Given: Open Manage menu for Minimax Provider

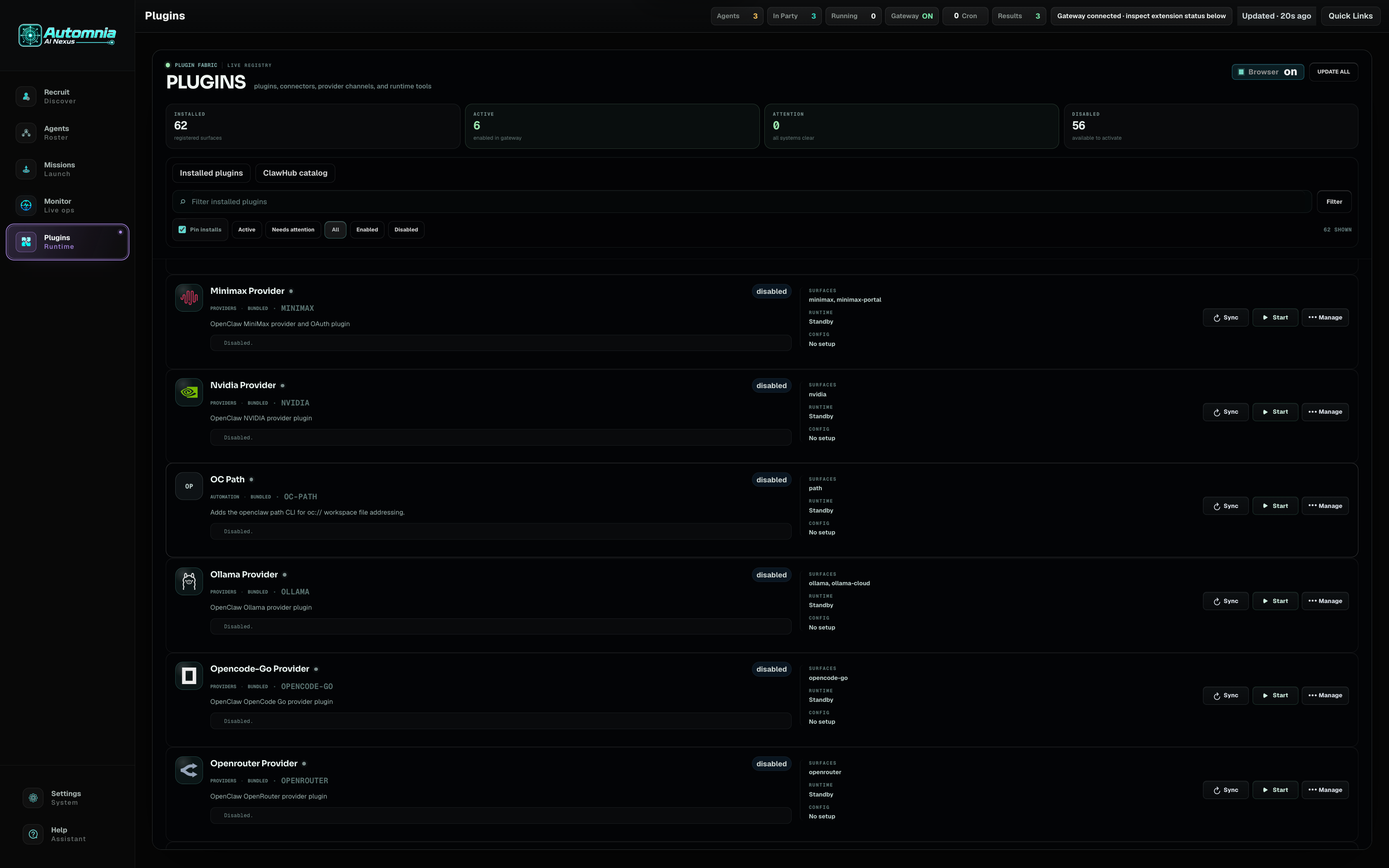Looking at the screenshot, I should pyautogui.click(x=1325, y=317).
